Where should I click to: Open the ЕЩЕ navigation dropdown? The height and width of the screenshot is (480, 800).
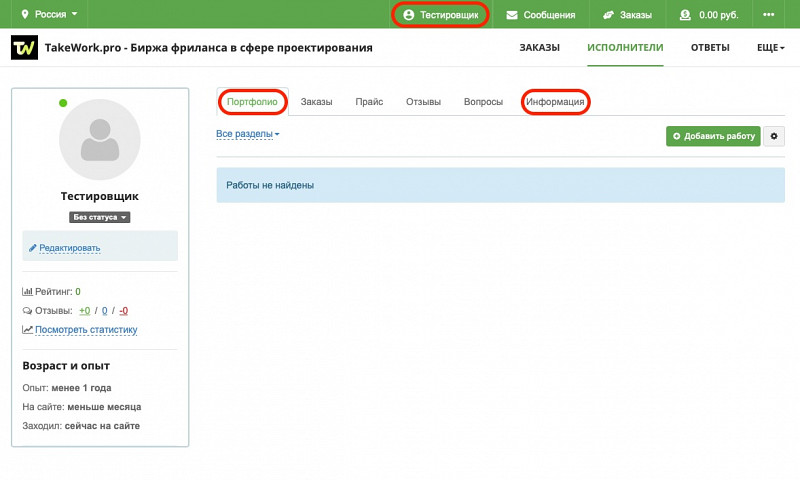click(x=770, y=47)
